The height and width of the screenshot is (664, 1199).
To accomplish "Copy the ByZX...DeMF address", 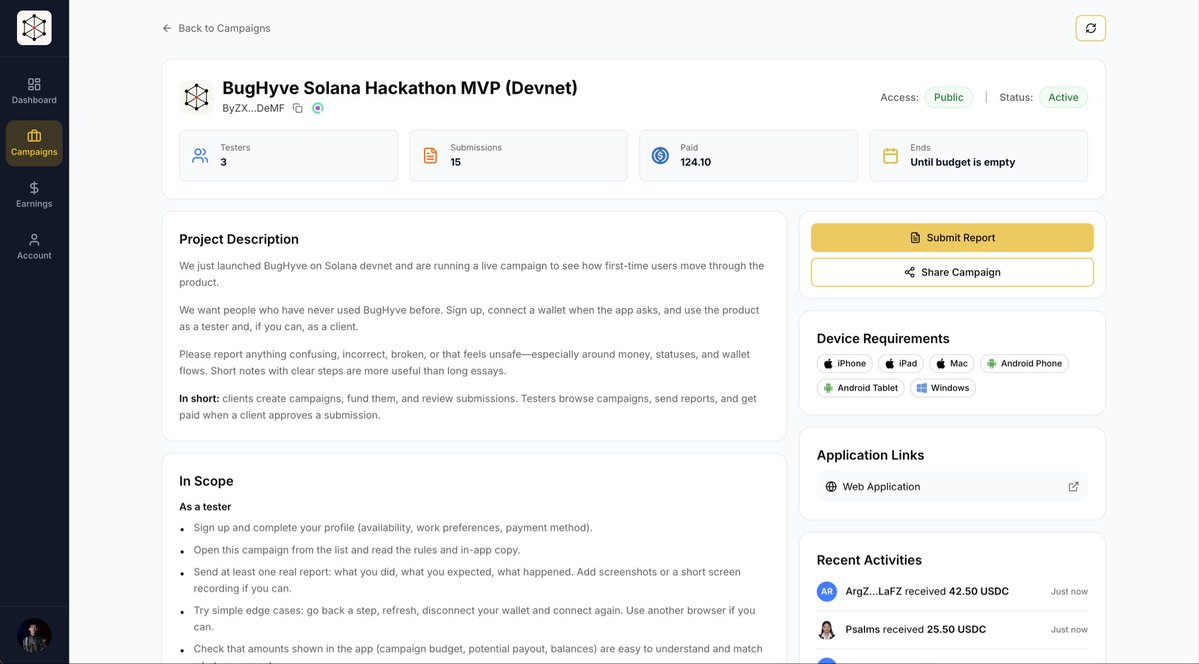I will (297, 109).
